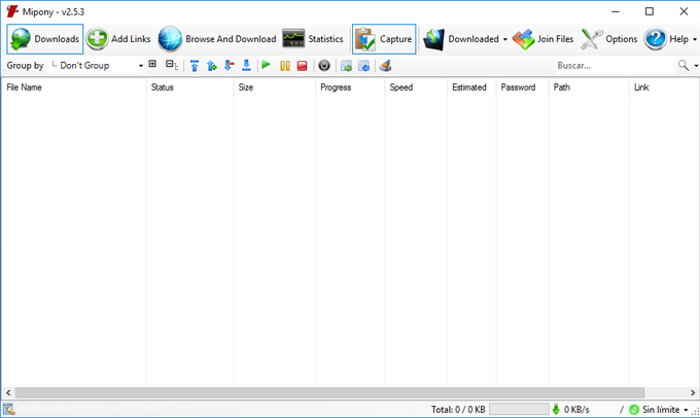Minimize the Mipony window
The image size is (700, 418).
tap(616, 11)
